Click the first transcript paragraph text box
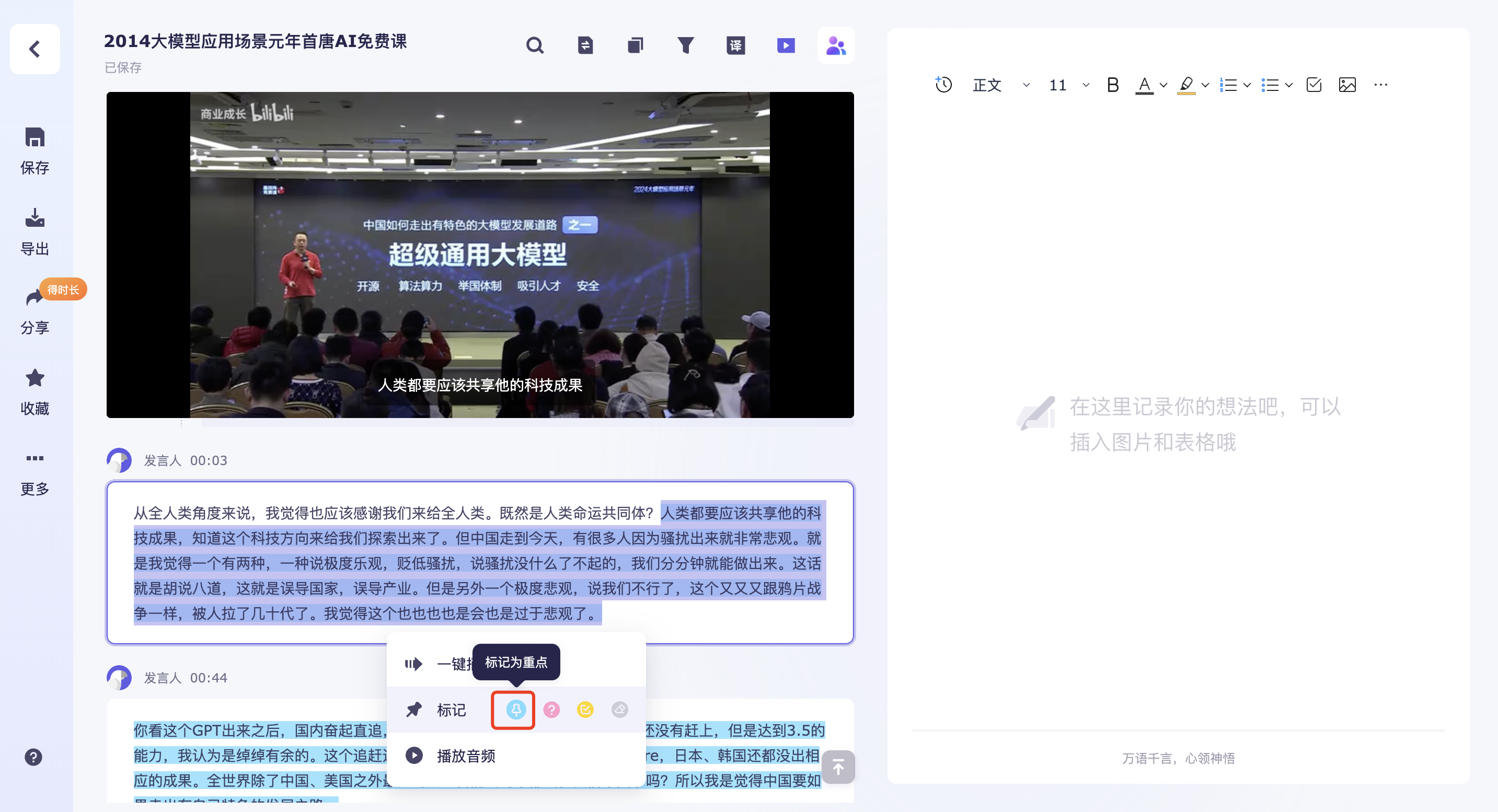Image resolution: width=1498 pixels, height=812 pixels. click(x=480, y=563)
